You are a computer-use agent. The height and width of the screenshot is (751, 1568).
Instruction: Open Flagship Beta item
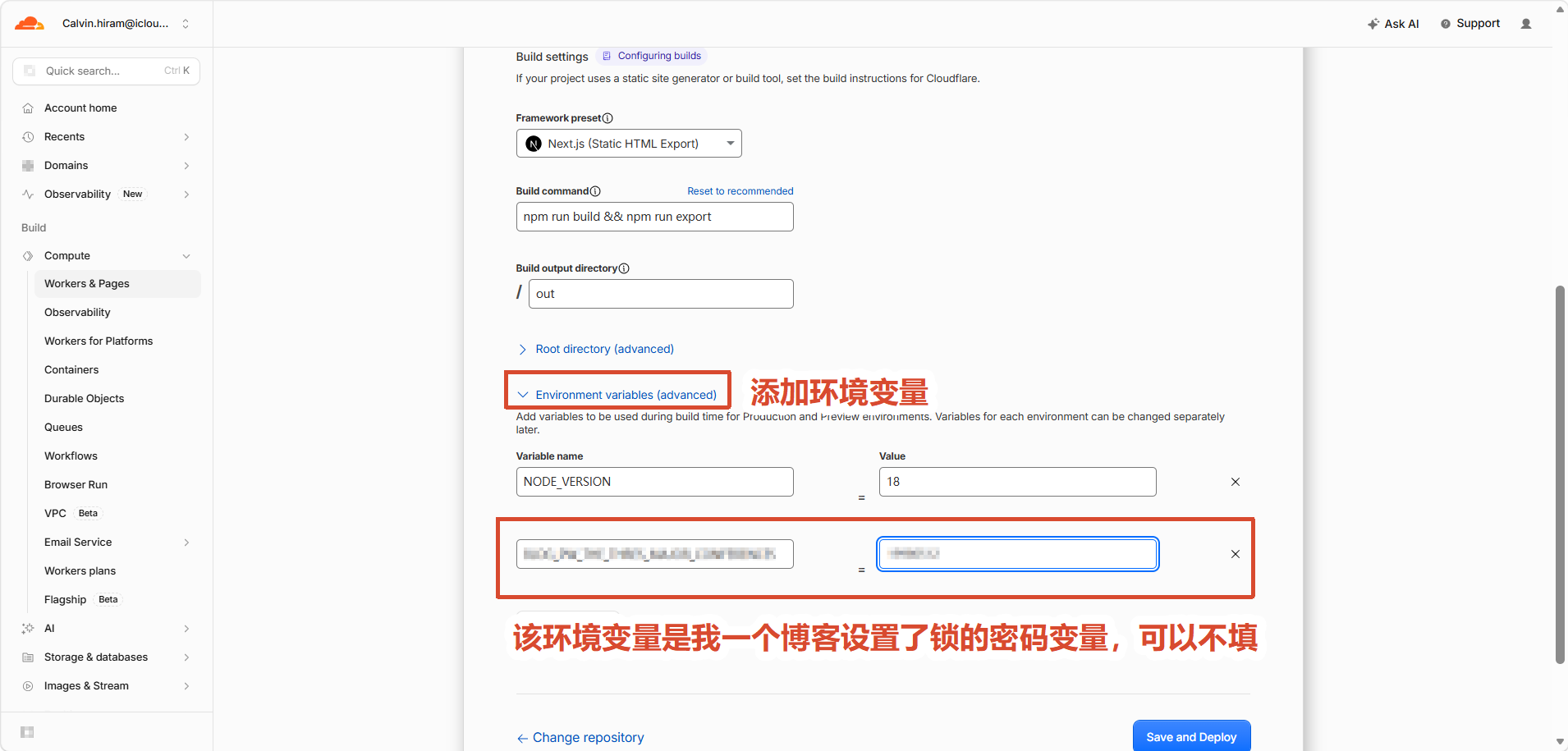pyautogui.click(x=82, y=600)
